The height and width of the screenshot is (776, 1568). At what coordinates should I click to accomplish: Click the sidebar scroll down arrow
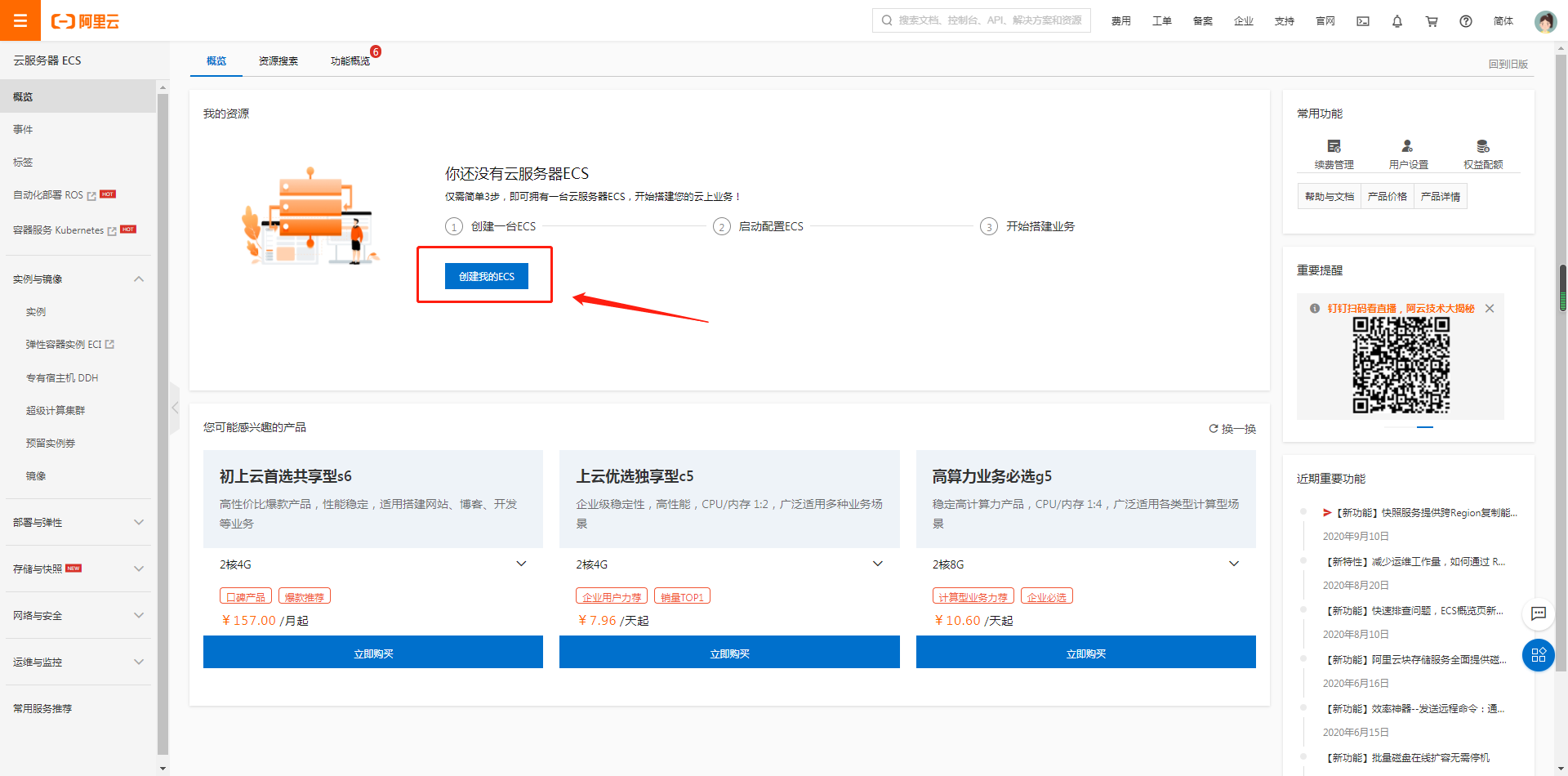pos(163,768)
